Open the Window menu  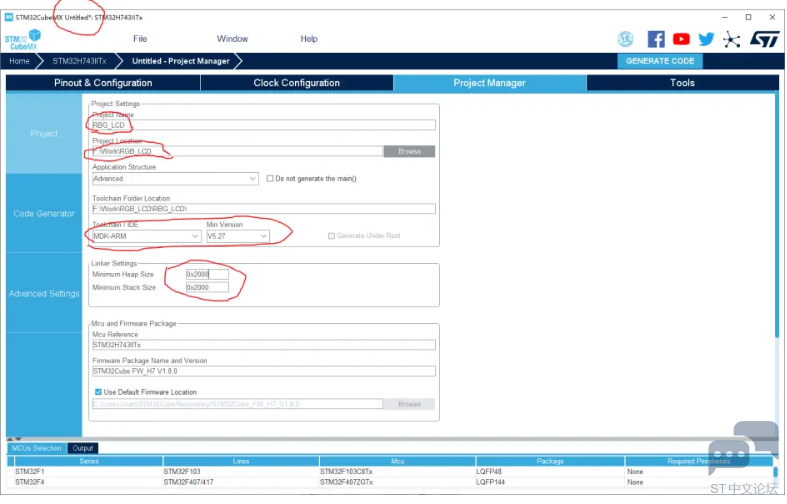click(x=232, y=39)
